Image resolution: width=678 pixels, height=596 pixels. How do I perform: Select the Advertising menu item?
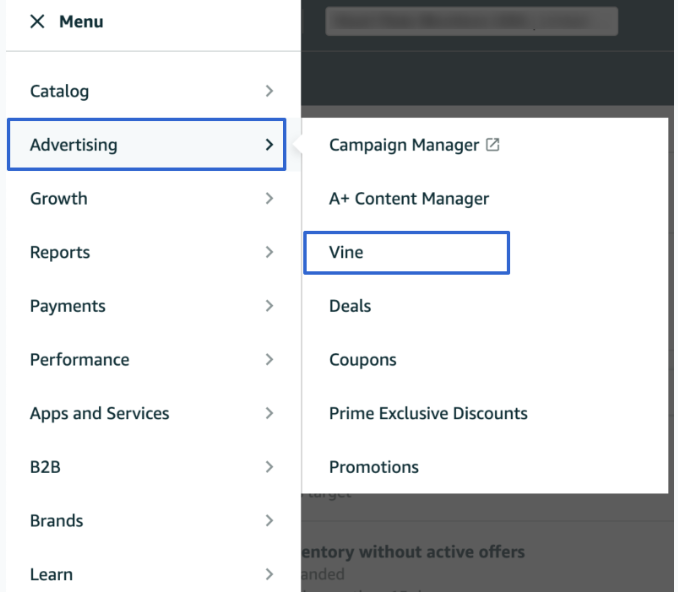tap(147, 144)
